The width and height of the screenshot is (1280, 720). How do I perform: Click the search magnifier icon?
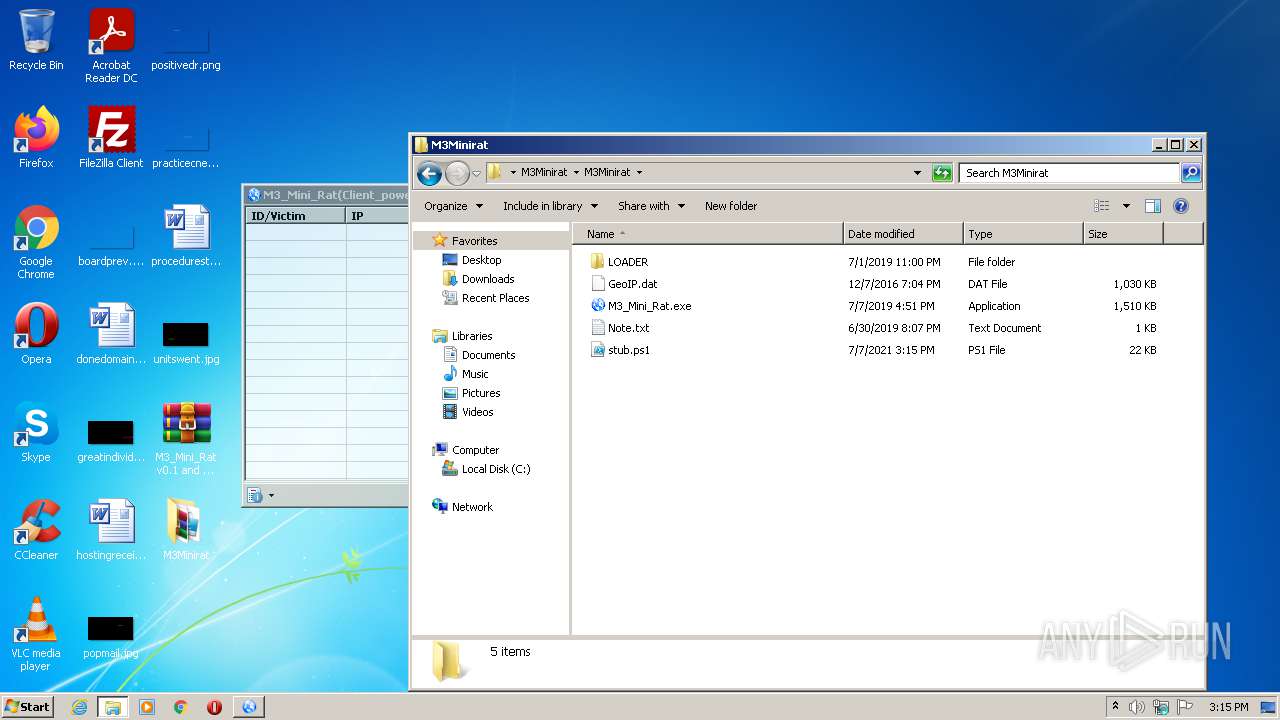[1190, 173]
